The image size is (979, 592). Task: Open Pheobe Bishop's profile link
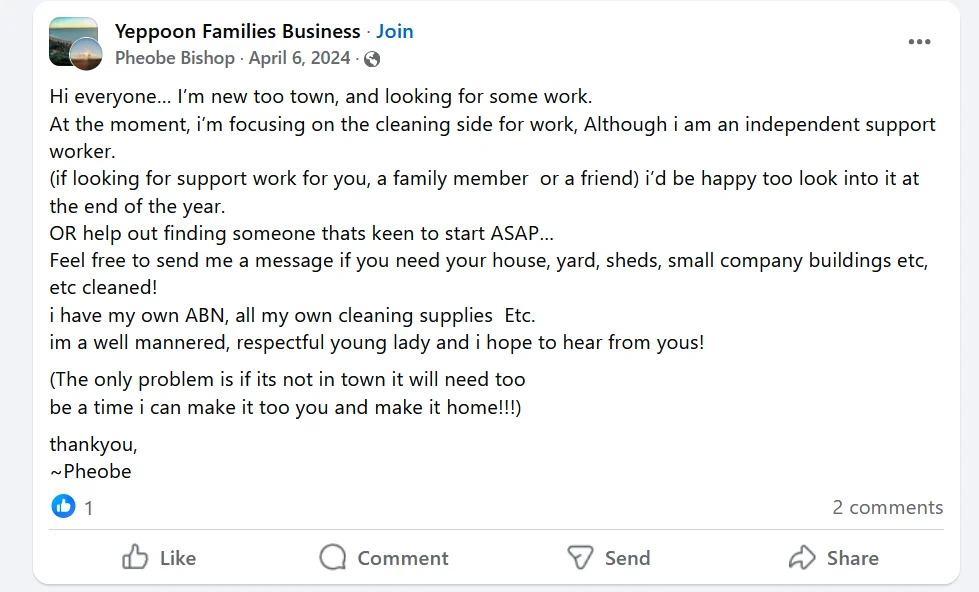tap(175, 58)
